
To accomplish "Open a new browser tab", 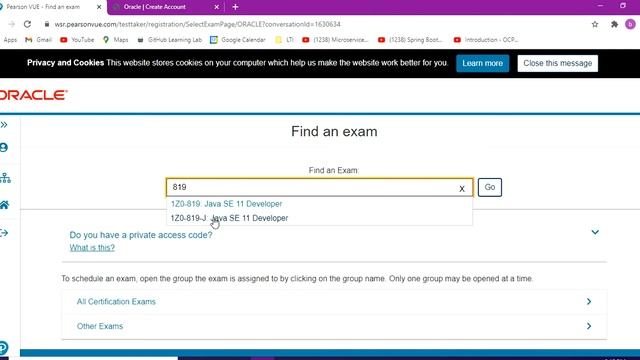I will pyautogui.click(x=235, y=7).
